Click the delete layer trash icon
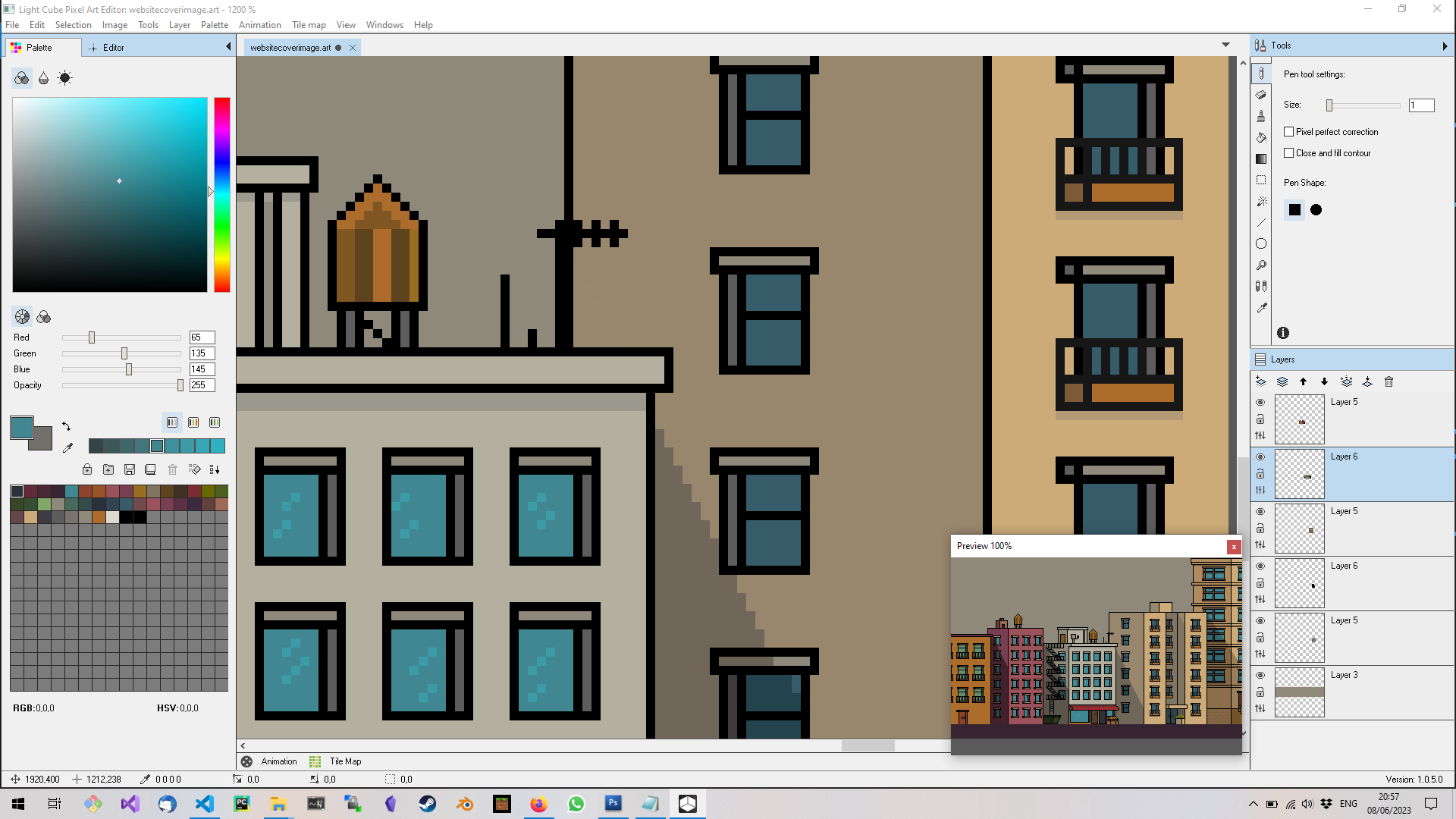 1389,382
